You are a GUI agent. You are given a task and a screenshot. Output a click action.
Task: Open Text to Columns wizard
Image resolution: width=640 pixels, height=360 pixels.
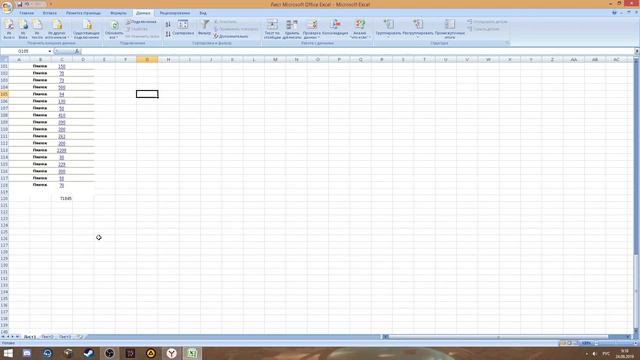tap(272, 30)
